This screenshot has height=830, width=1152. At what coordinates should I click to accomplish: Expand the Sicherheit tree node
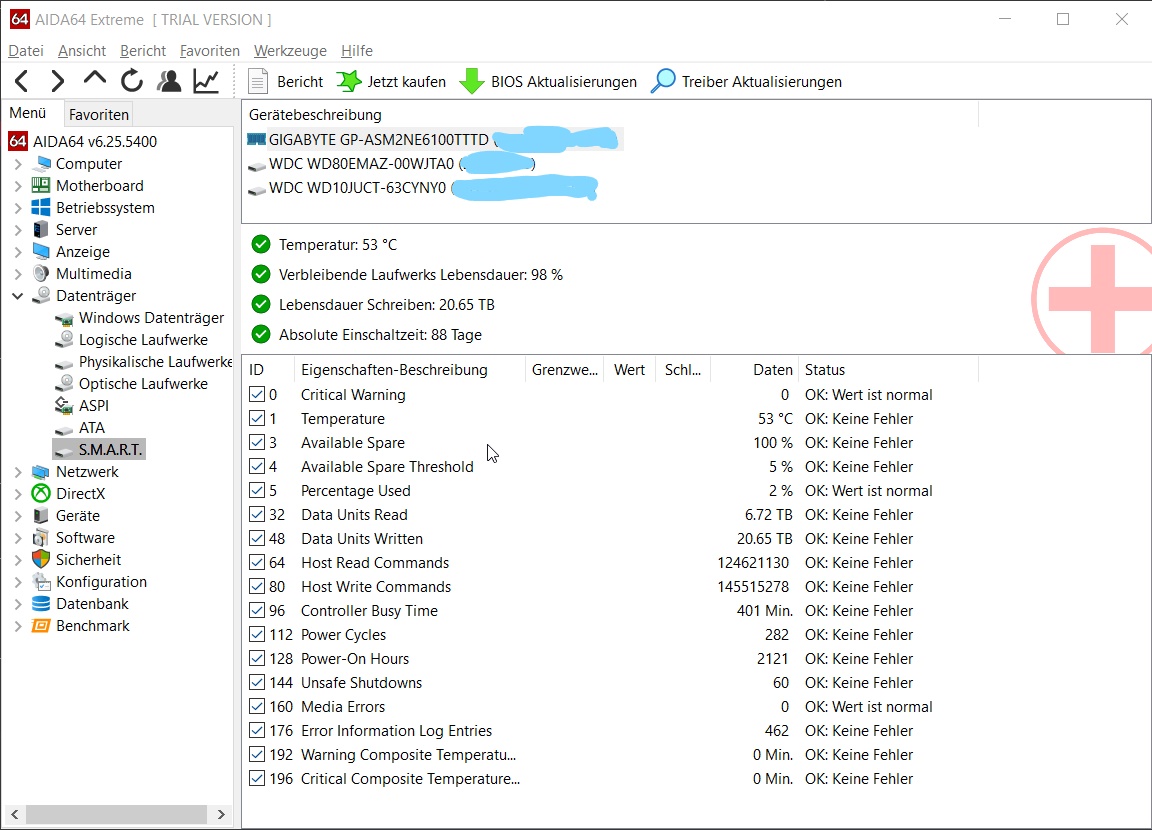tap(18, 560)
